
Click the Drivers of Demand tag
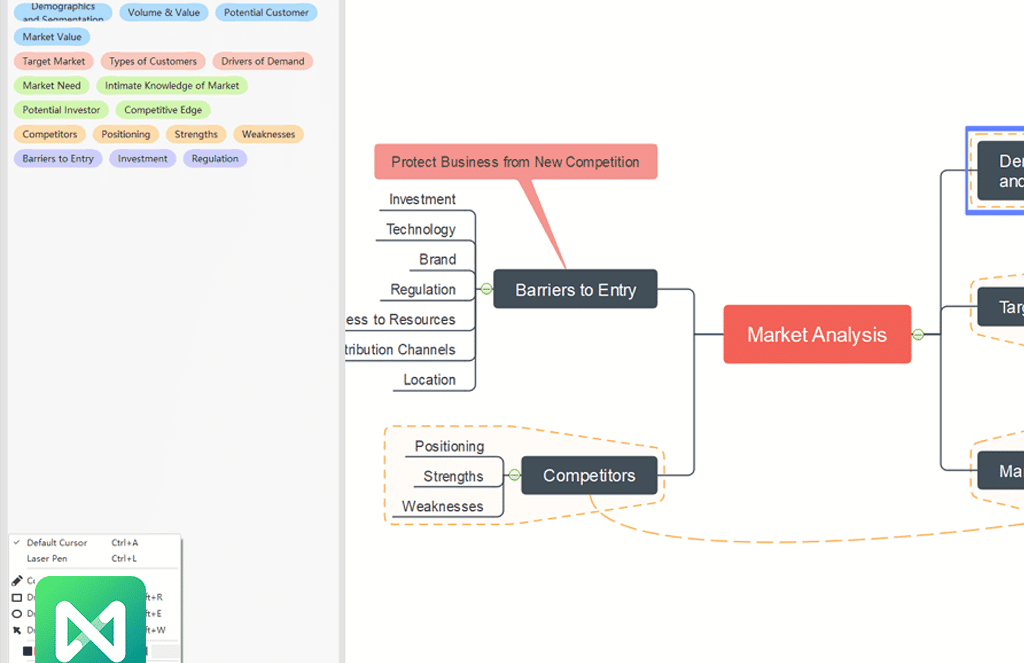262,61
